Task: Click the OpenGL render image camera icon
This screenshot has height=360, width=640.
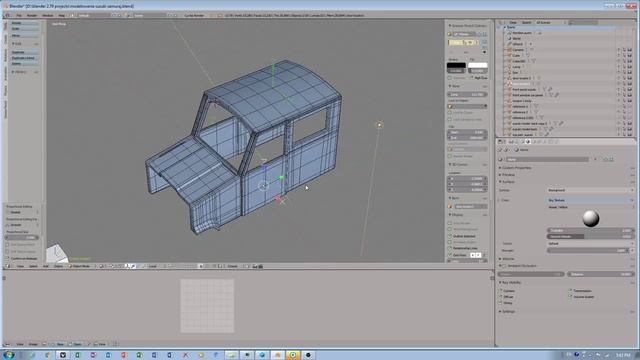Action: pyautogui.click(x=255, y=266)
